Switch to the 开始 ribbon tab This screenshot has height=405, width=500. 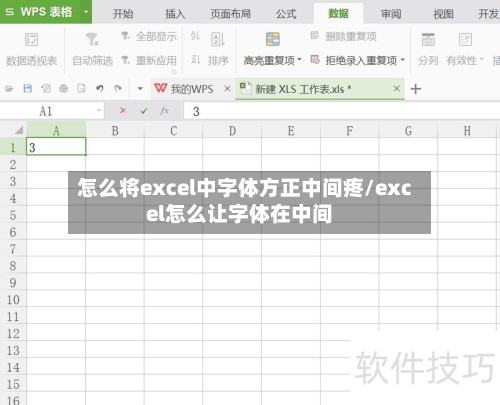[123, 14]
